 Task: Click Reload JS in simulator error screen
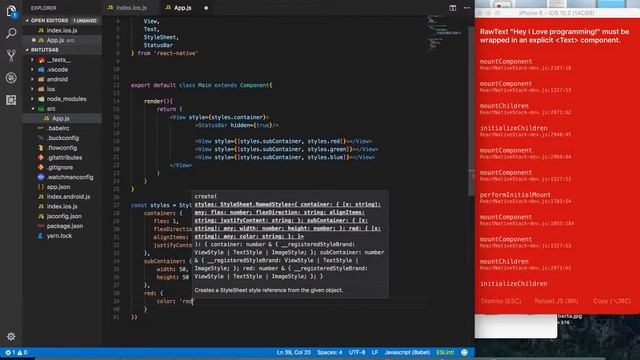tap(556, 301)
